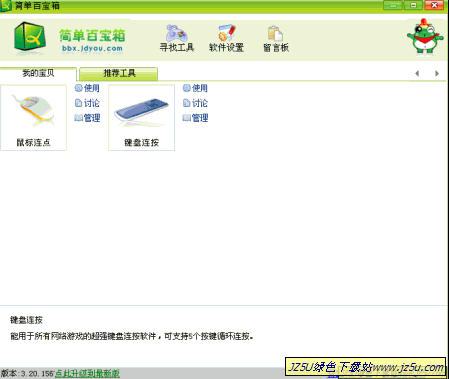449x379 pixels.
Task: Click 讨论 next to 键盘连按
Action: click(x=195, y=103)
